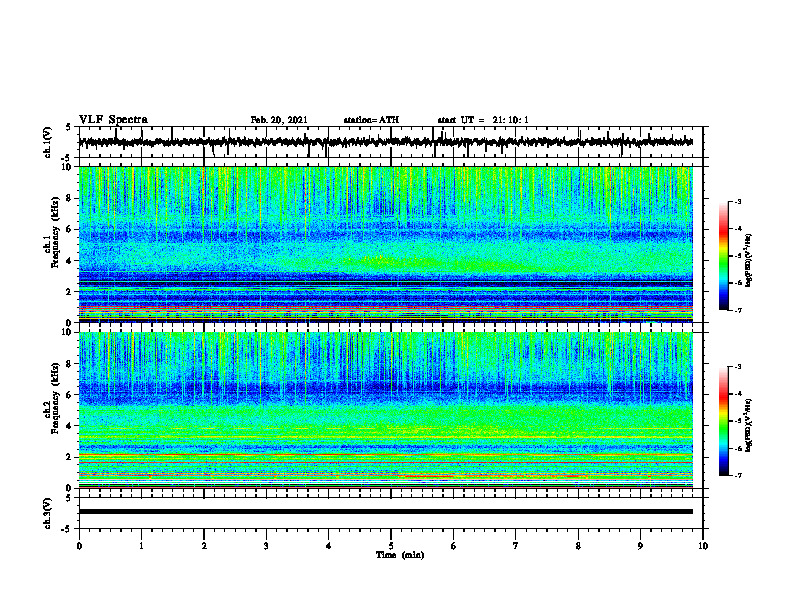The height and width of the screenshot is (612, 792).
Task: Click the "4" kHz tick on ch.2 spectrogram
Action: click(x=70, y=426)
